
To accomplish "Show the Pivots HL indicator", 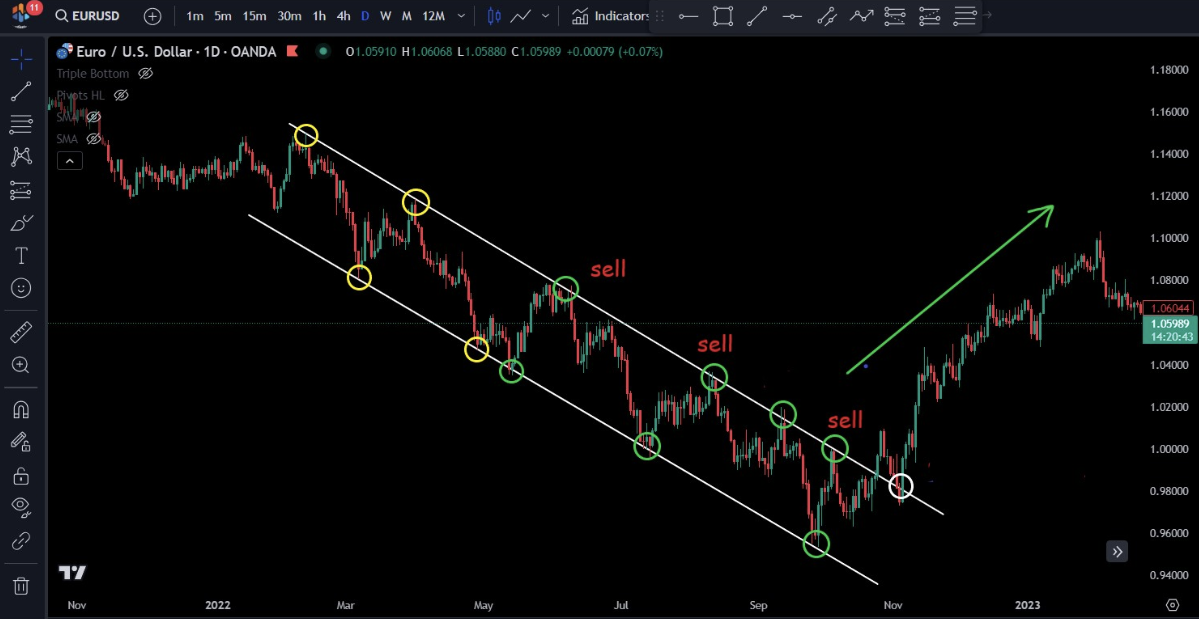I will 121,95.
